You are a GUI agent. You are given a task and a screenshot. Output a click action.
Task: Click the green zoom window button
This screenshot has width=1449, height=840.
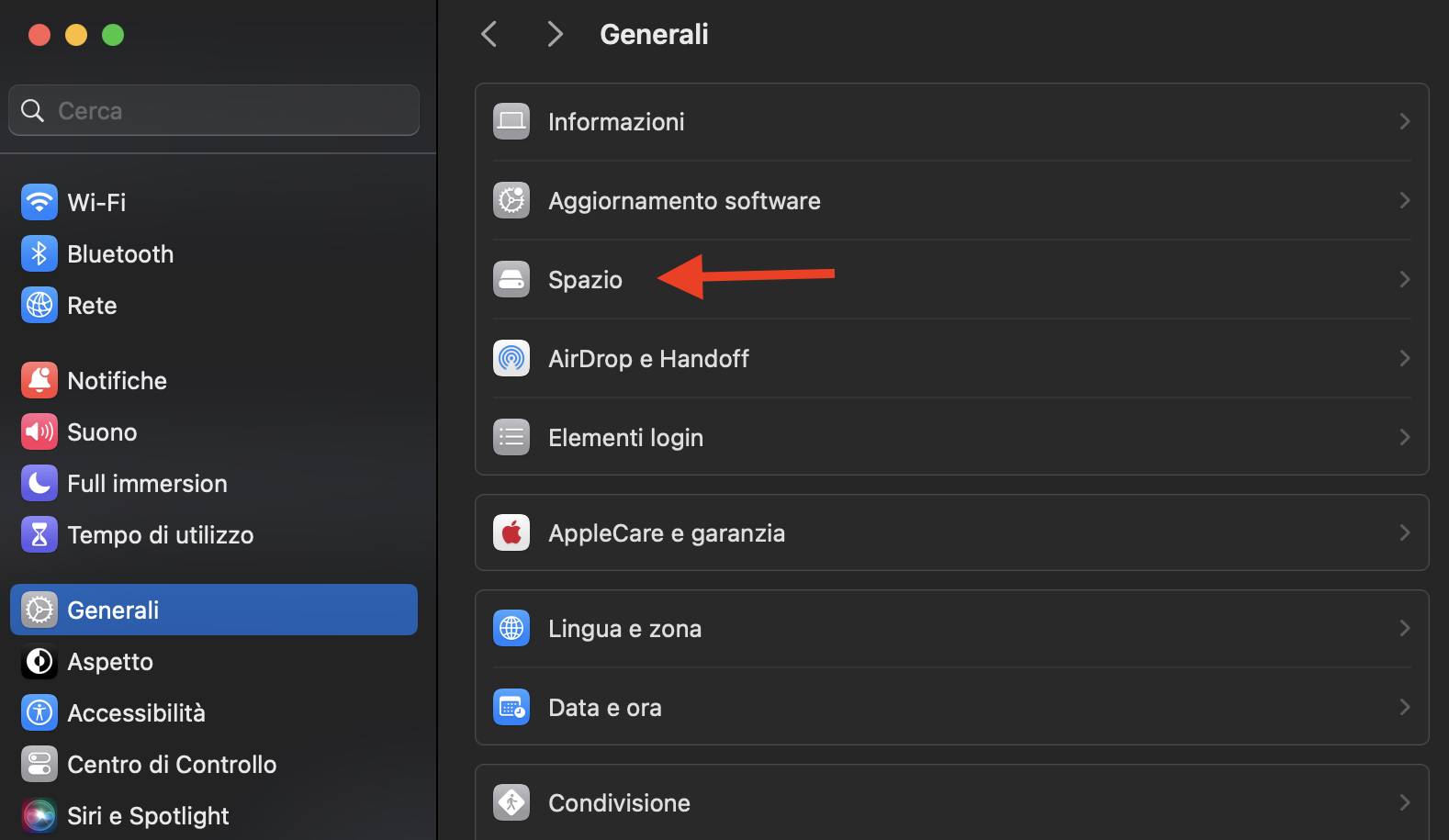(x=113, y=35)
